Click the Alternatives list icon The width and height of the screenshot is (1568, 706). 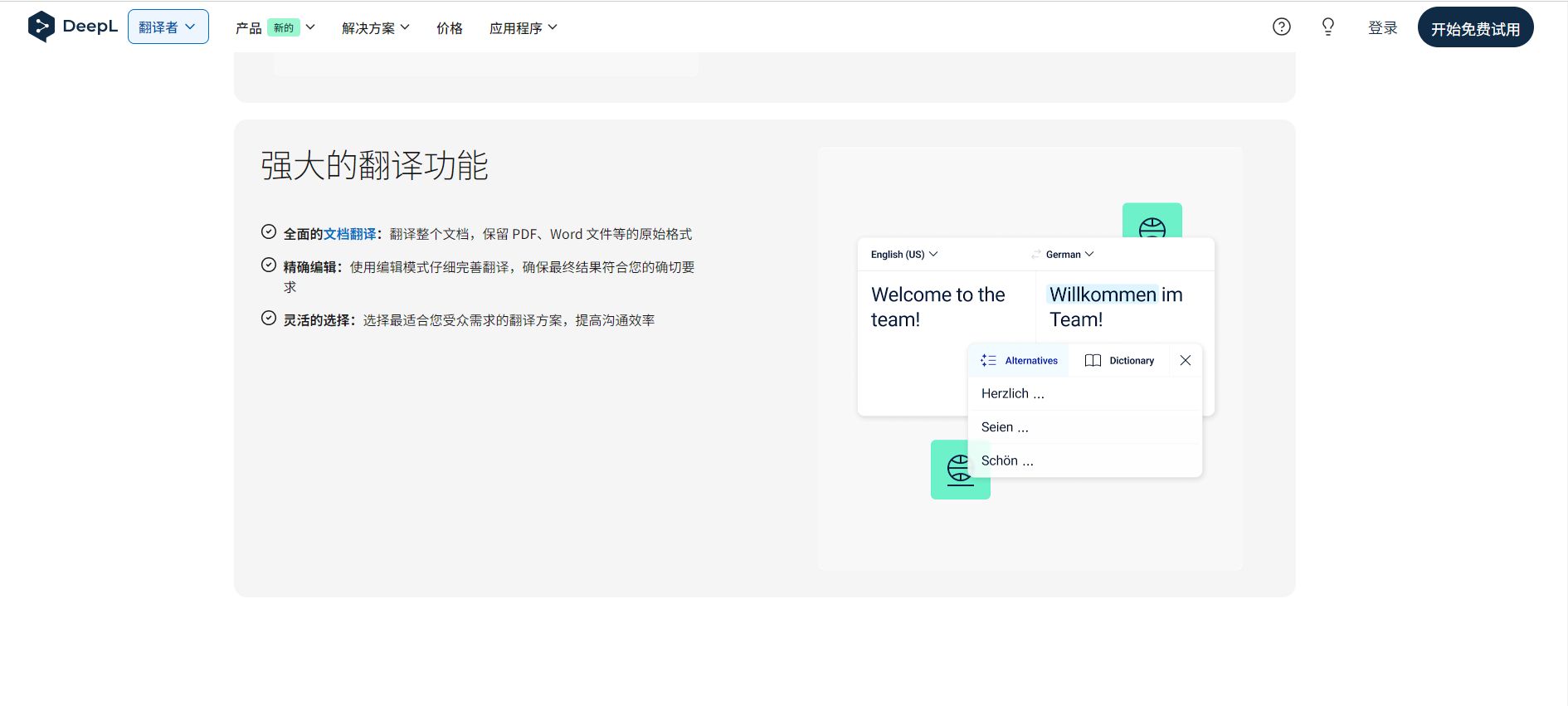coord(988,361)
